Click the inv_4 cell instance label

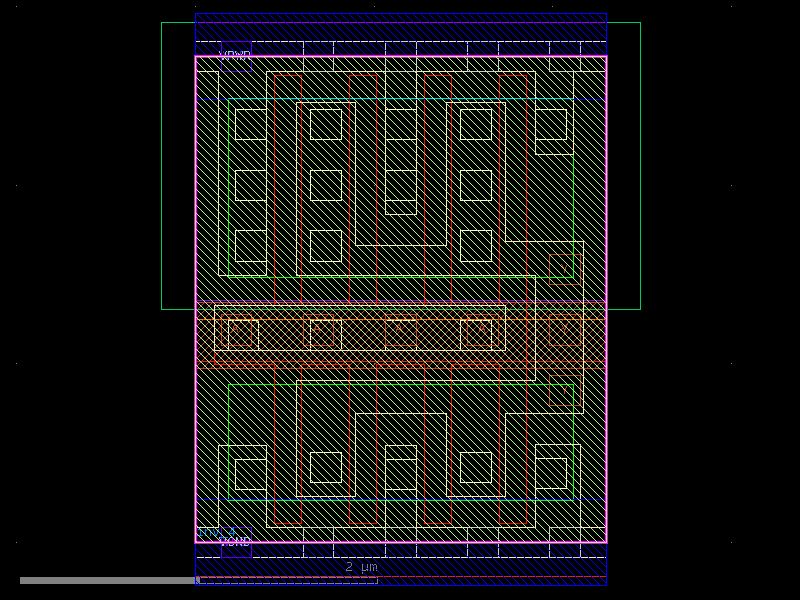tap(208, 531)
